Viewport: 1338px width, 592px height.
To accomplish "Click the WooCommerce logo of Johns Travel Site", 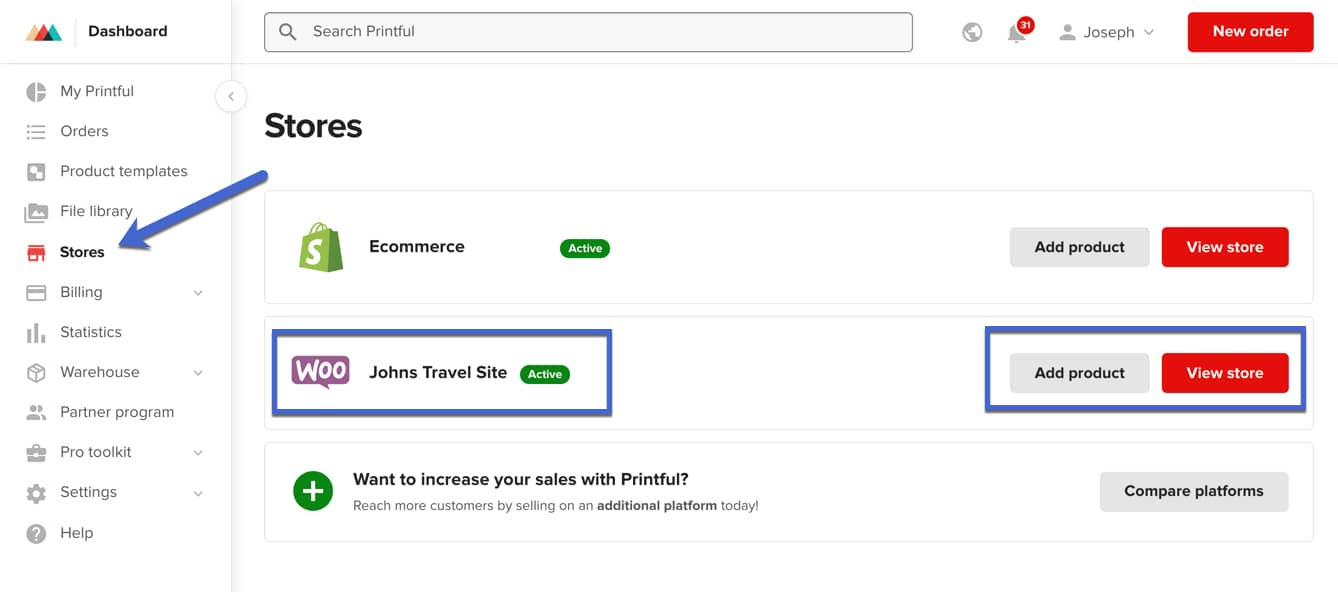I will pos(320,372).
